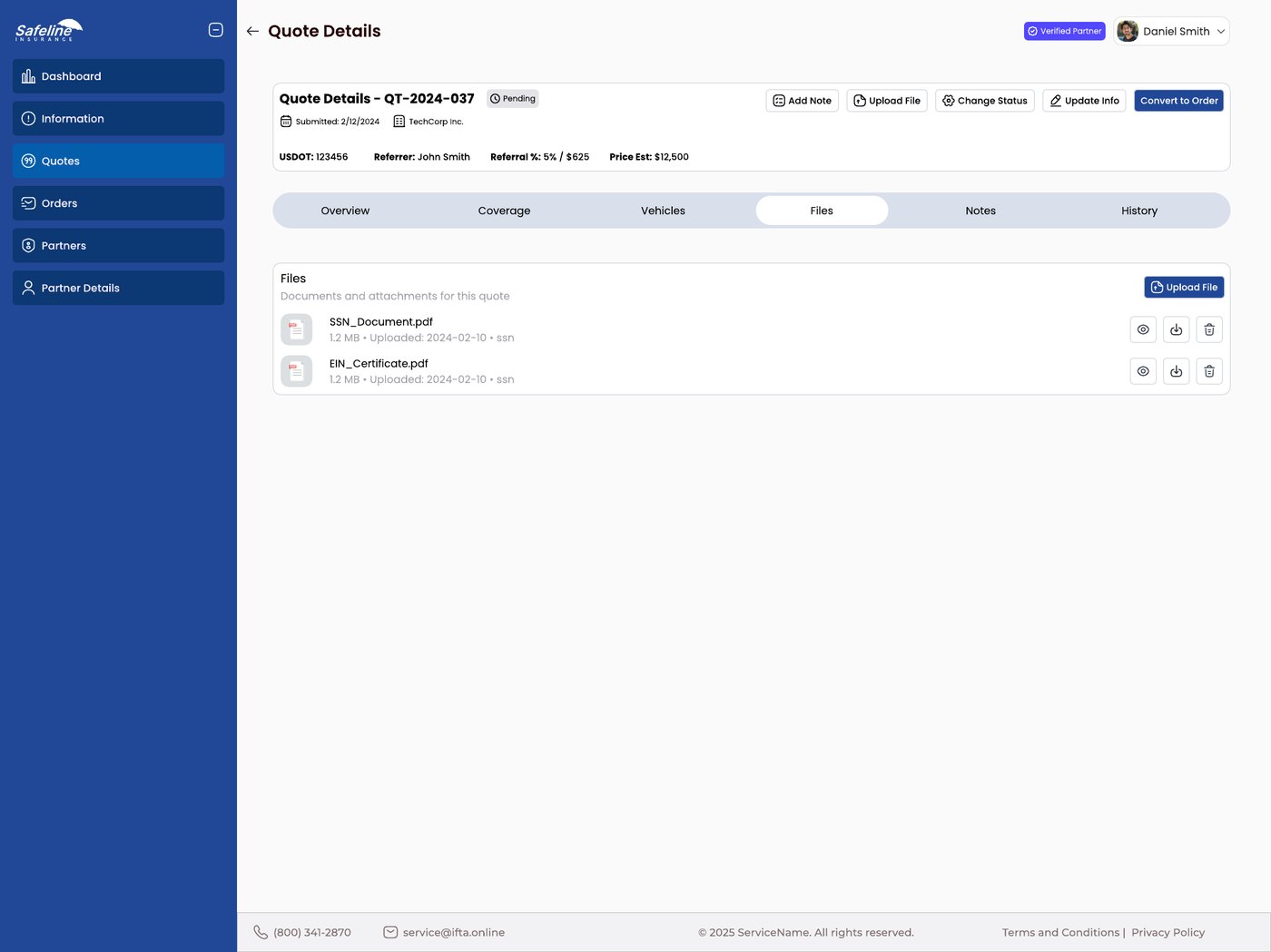Switch to the Overview tab

(x=345, y=211)
